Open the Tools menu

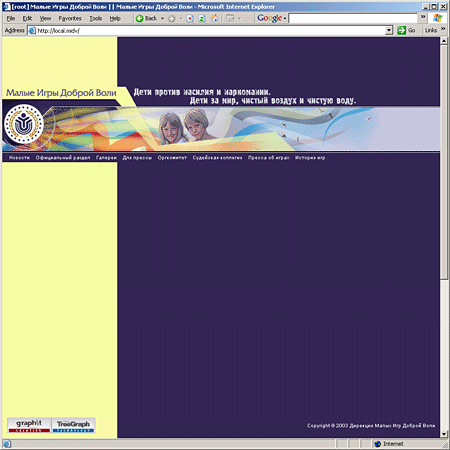point(95,18)
